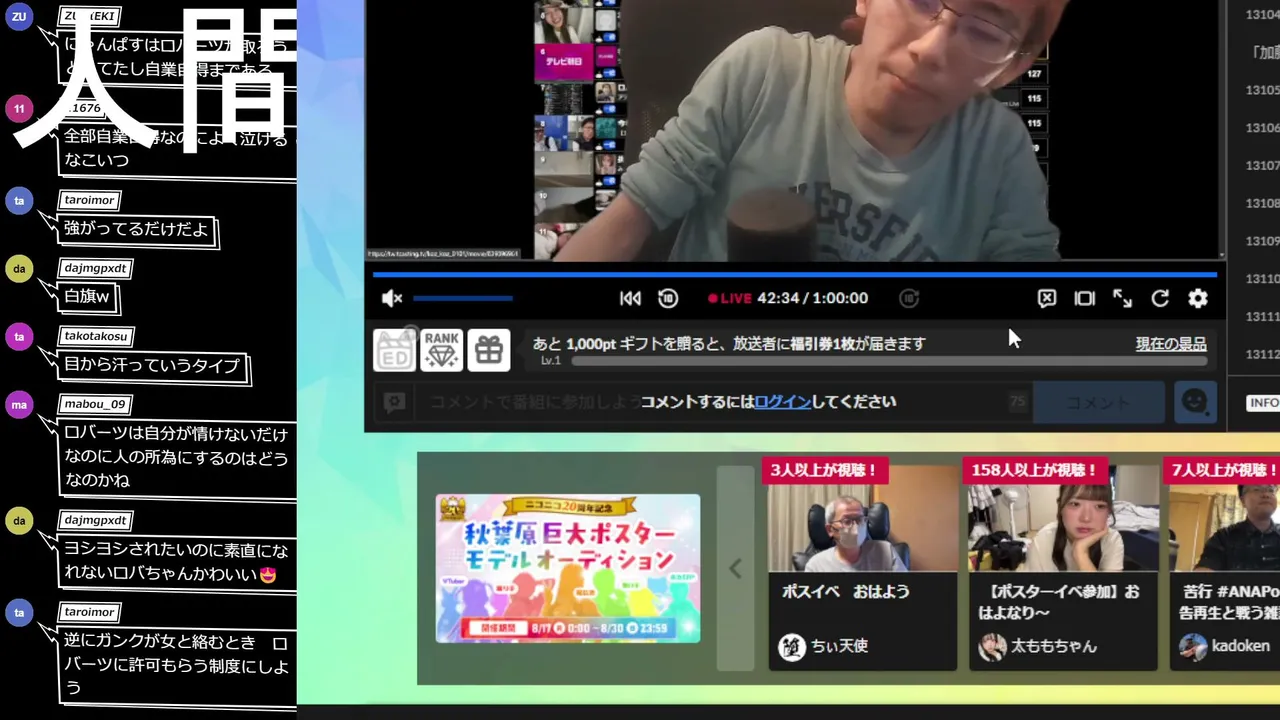1280x720 pixels.
Task: Click the live video stream area
Action: click(795, 130)
